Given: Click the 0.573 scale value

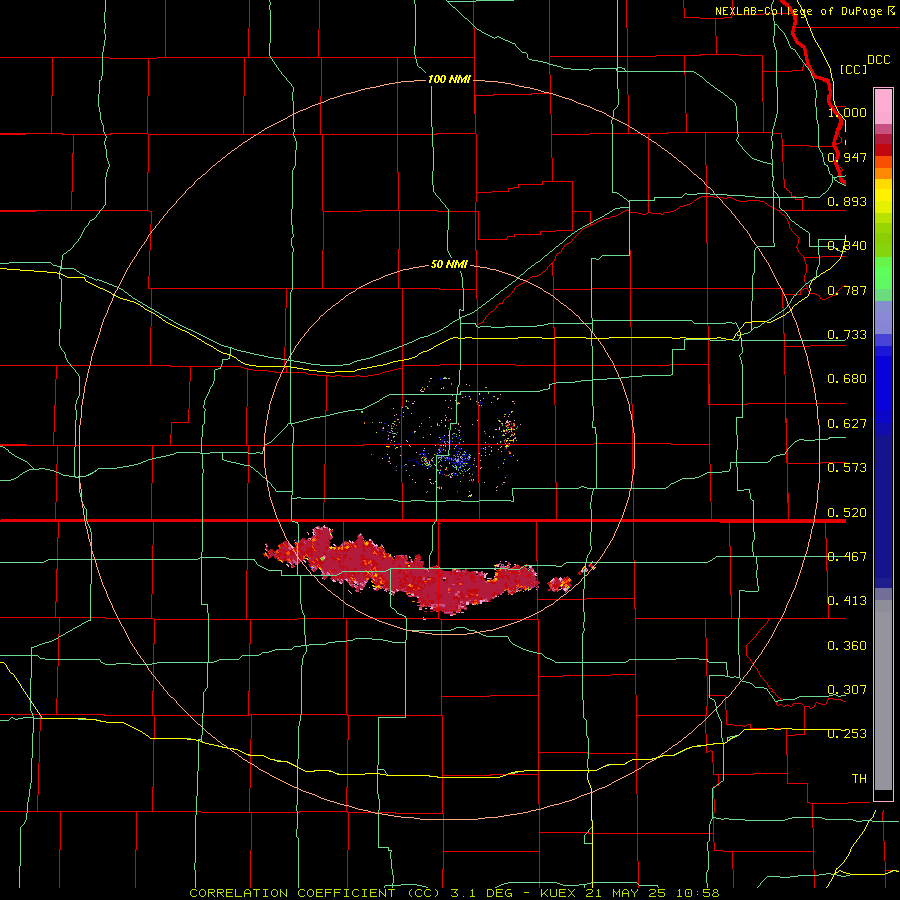Looking at the screenshot, I should [x=847, y=467].
